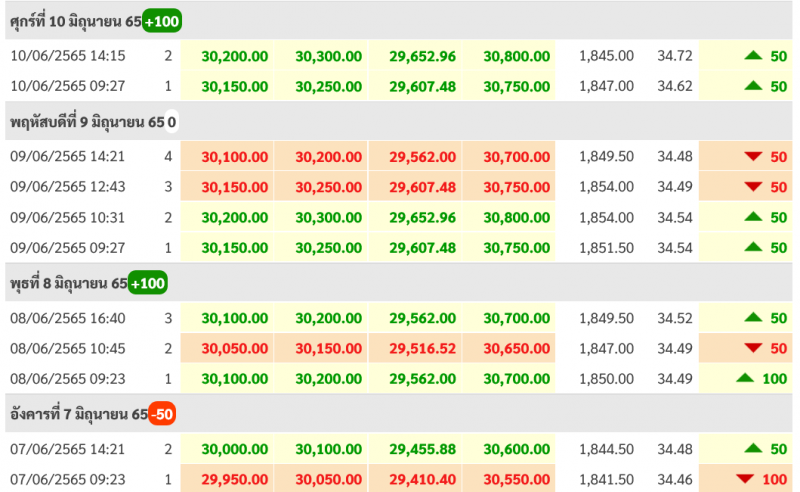
Task: Click the red down arrow in the 07/06/2565 09:23 row
Action: 745,480
